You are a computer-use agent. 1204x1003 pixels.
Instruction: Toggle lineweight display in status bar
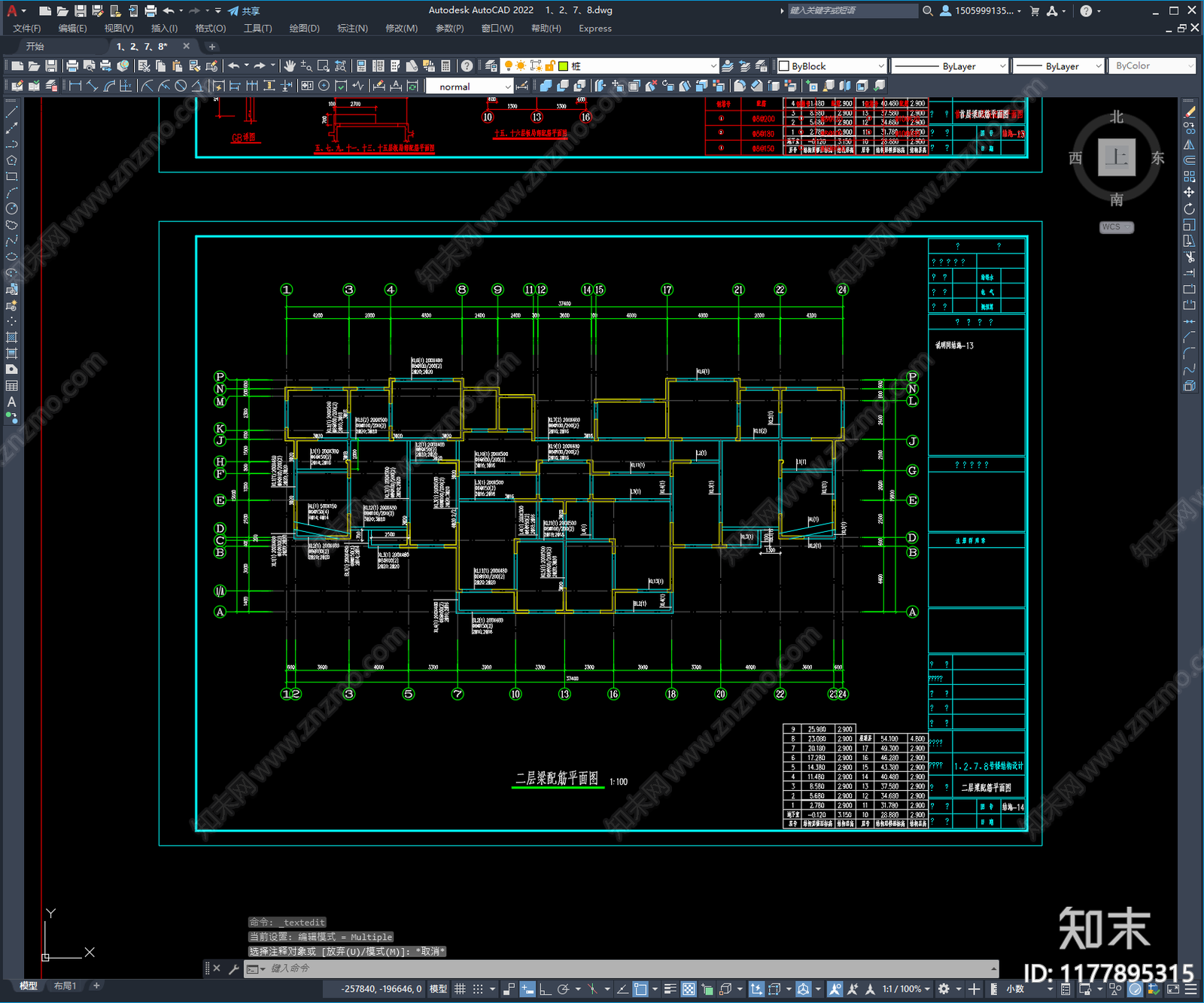tap(670, 989)
